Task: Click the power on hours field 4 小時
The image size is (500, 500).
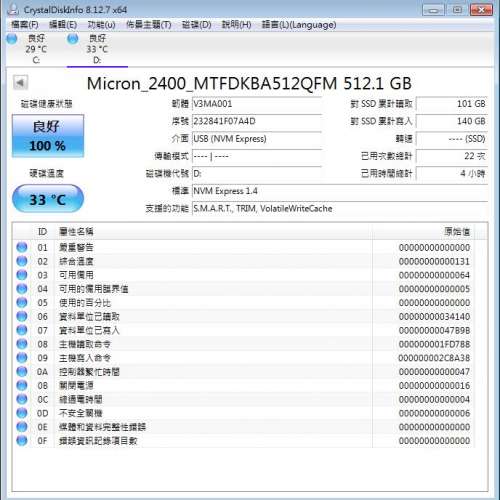Action: coord(452,173)
